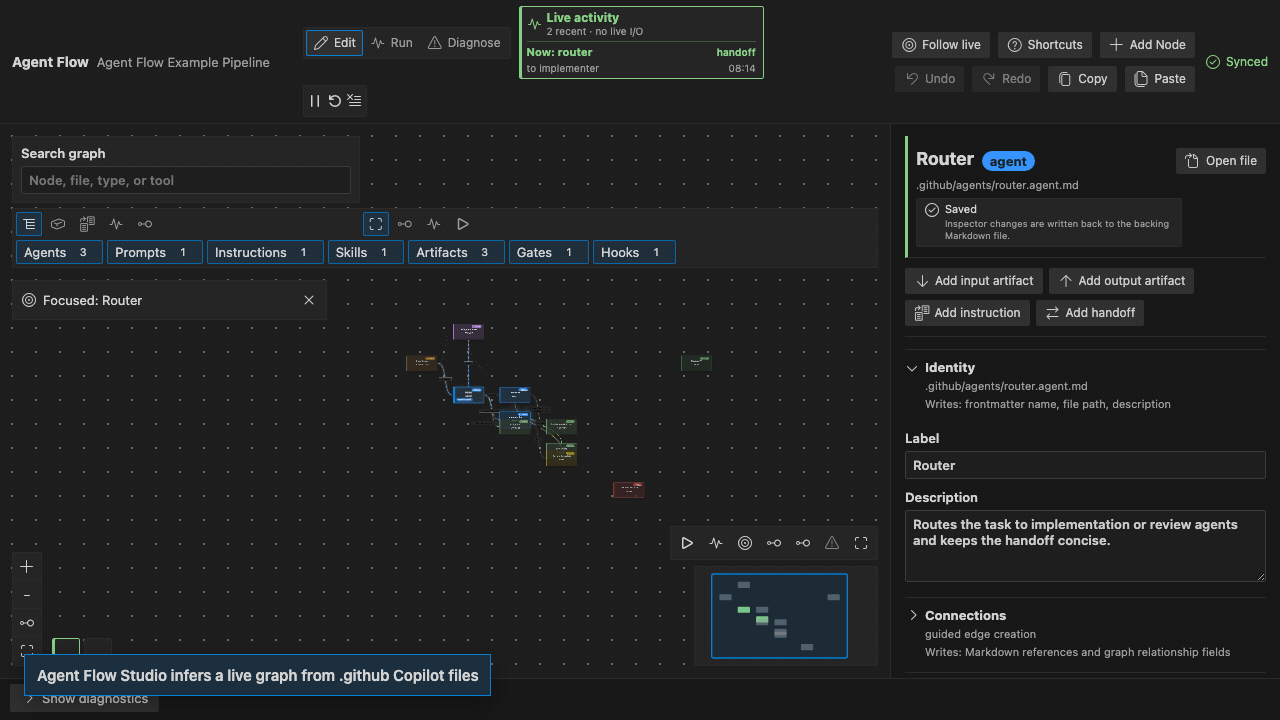Collapse the Identity section
The height and width of the screenshot is (720, 1280).
coord(912,368)
